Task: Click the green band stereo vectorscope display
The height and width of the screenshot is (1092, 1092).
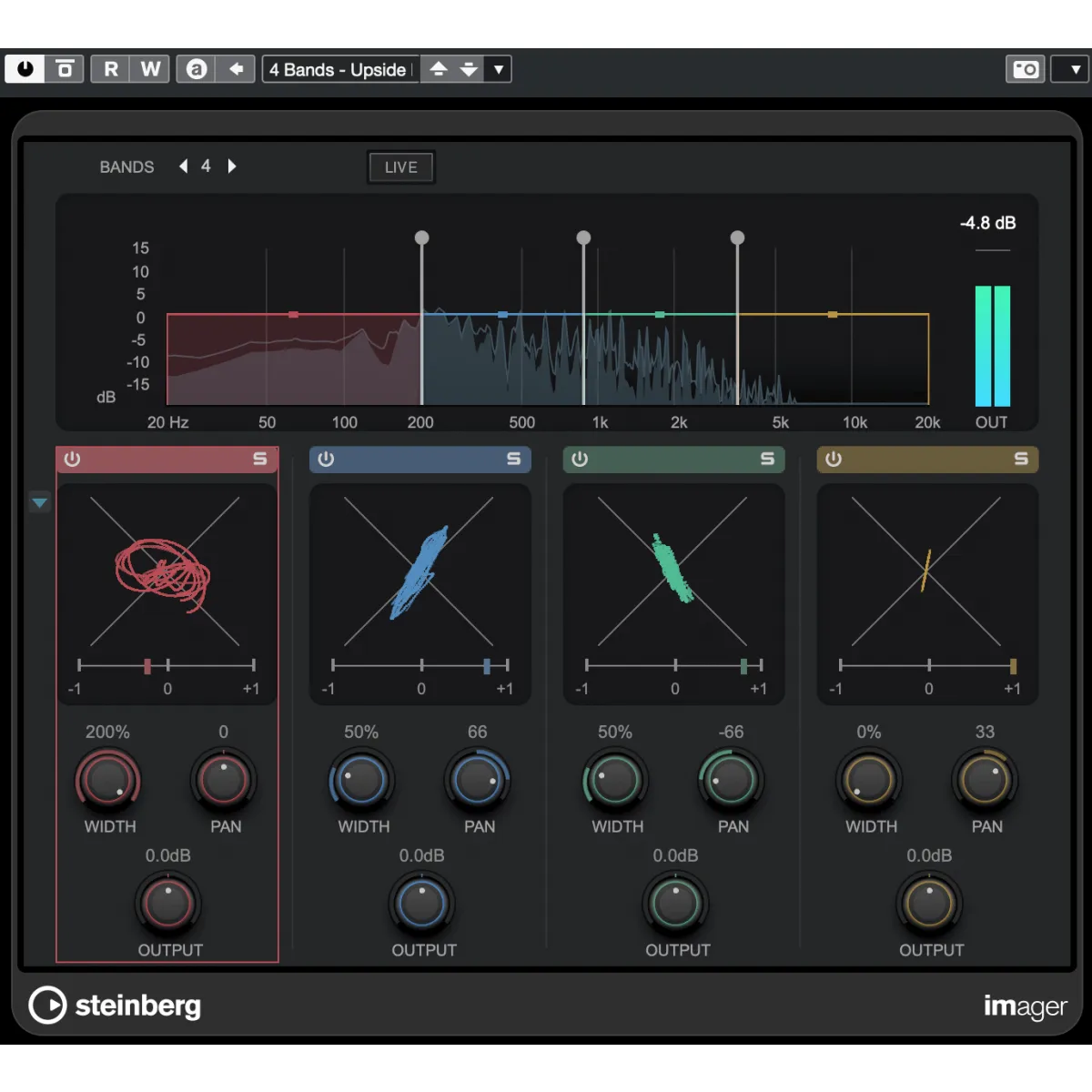Action: point(673,571)
